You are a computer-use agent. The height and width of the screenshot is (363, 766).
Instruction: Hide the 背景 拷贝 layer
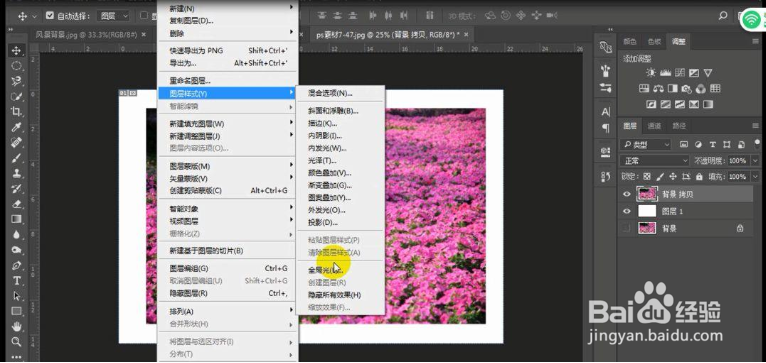[x=627, y=194]
